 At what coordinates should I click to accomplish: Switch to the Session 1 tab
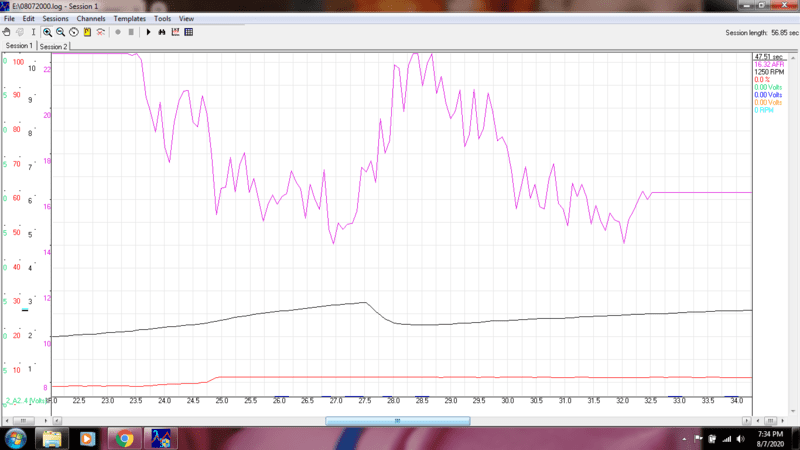pos(19,46)
